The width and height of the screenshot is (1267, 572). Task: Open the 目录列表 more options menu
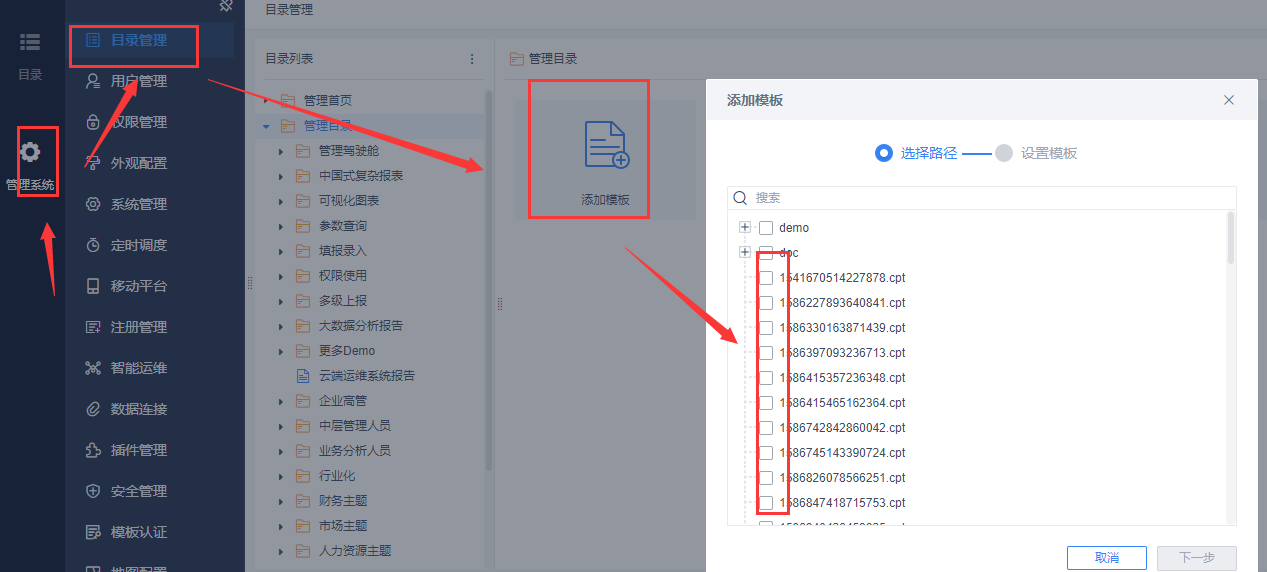(473, 59)
